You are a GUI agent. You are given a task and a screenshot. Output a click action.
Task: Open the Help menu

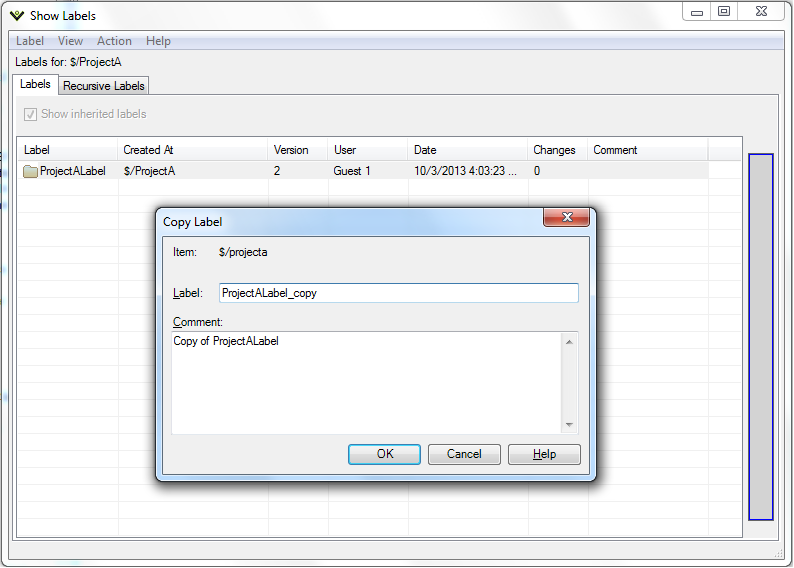158,41
